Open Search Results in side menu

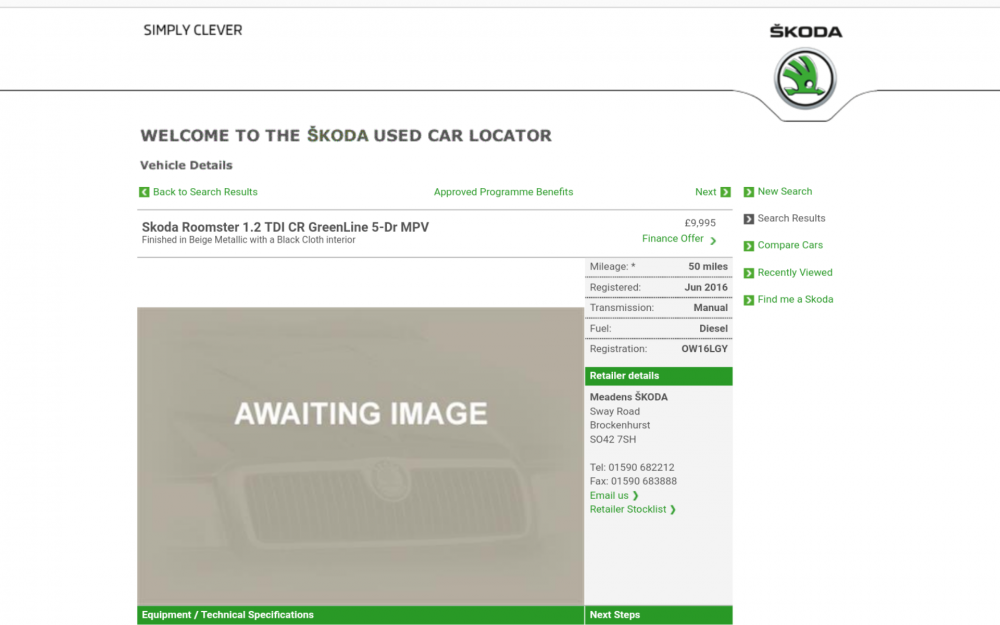click(x=791, y=218)
